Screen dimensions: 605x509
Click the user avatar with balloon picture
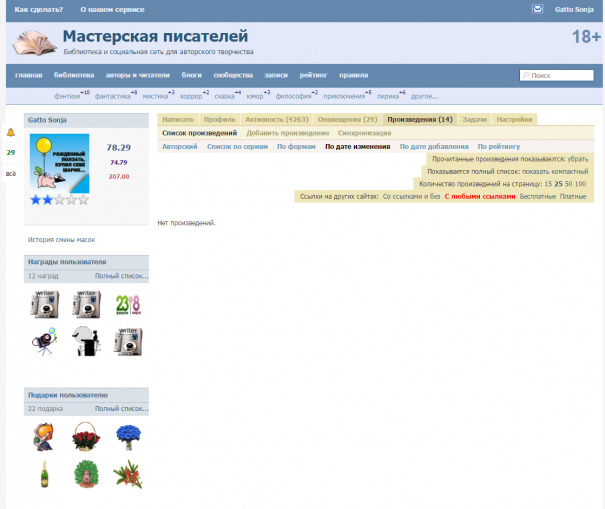tap(60, 163)
